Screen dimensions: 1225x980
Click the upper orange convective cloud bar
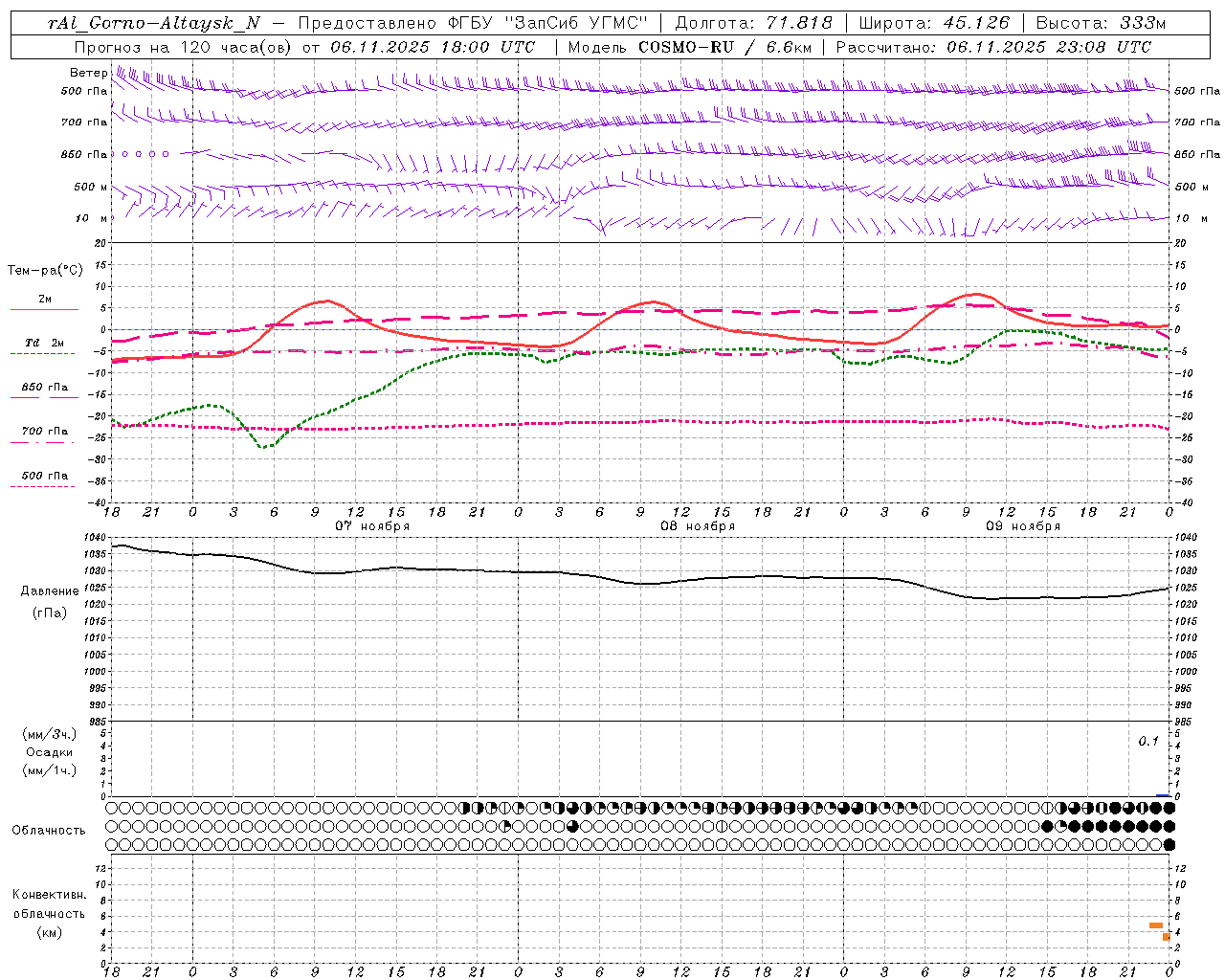[x=1156, y=925]
